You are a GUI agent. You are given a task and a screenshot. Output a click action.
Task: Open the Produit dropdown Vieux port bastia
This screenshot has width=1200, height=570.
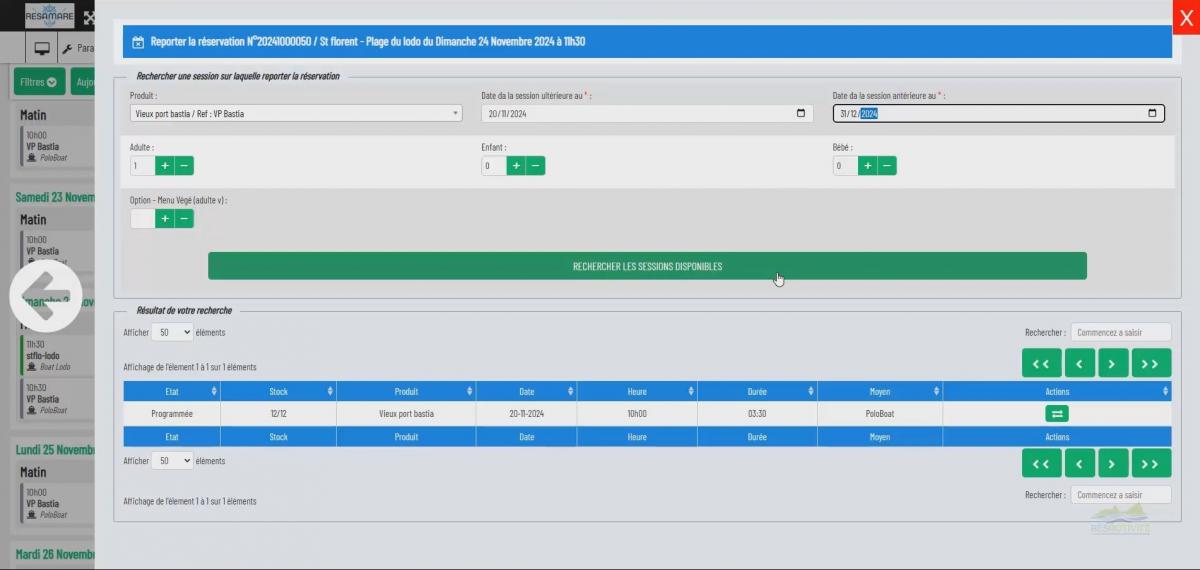point(296,114)
